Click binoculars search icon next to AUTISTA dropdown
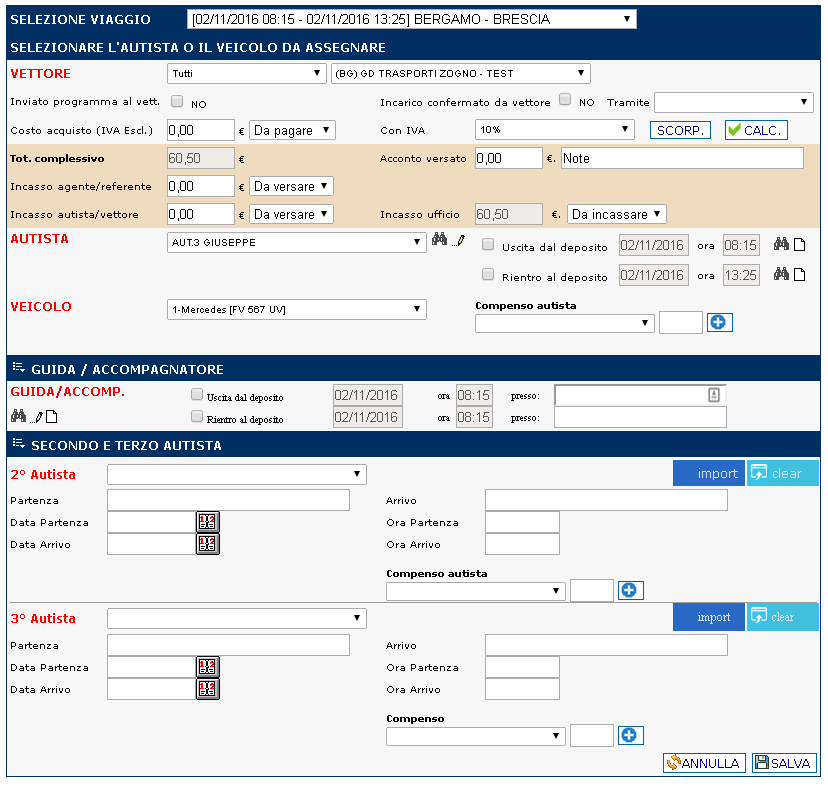828x786 pixels. pyautogui.click(x=438, y=240)
